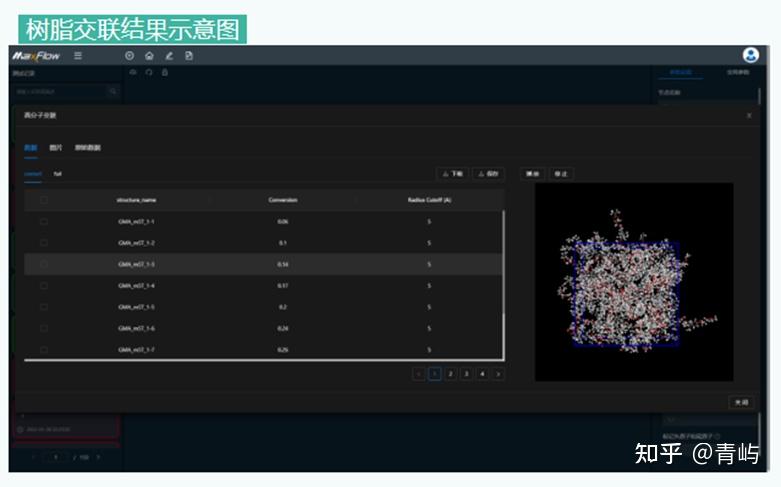
Task: Click the 3D crosslinked molecule viewer
Action: (634, 282)
